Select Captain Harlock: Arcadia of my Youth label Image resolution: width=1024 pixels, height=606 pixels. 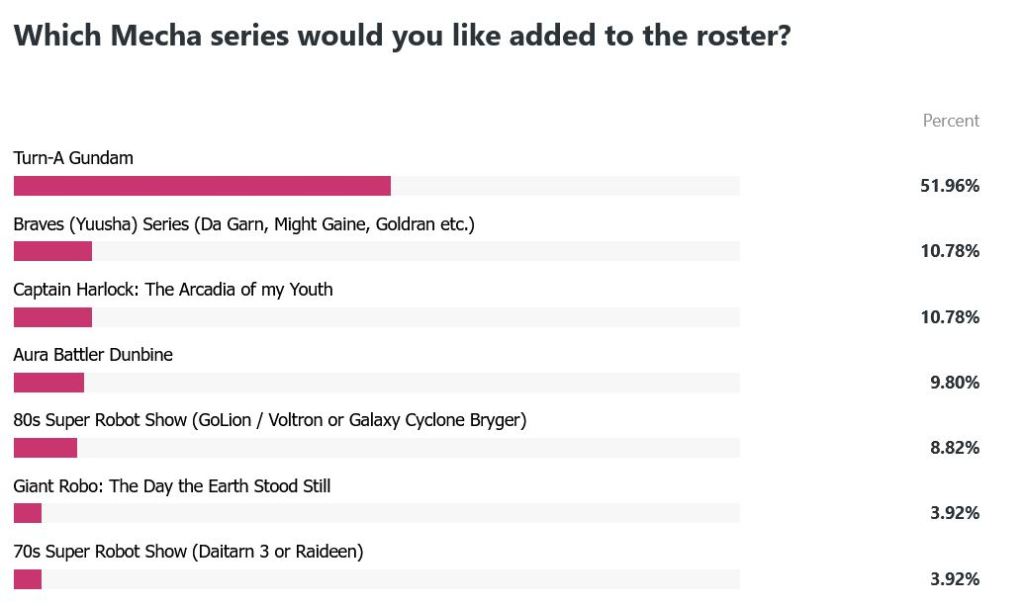pos(173,289)
